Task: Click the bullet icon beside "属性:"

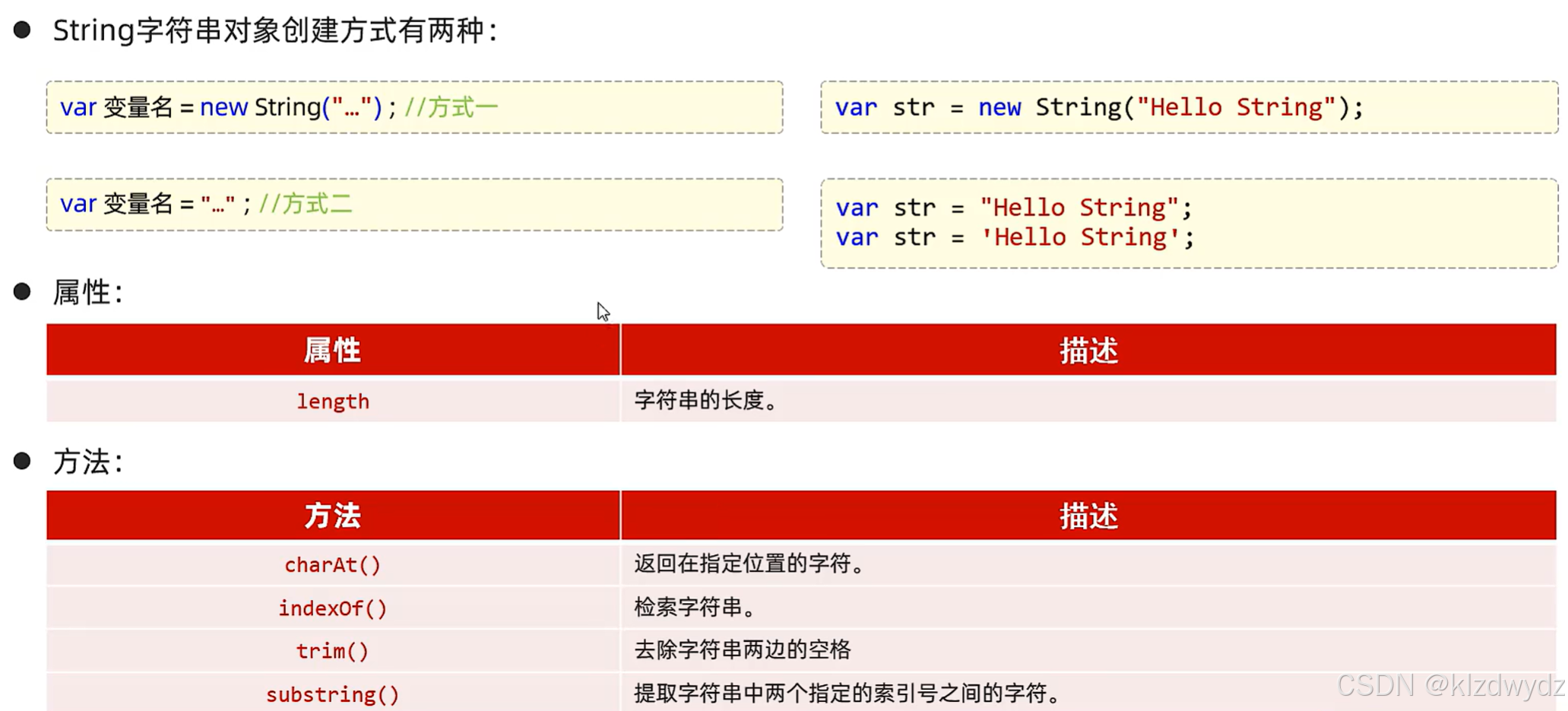Action: (x=22, y=290)
